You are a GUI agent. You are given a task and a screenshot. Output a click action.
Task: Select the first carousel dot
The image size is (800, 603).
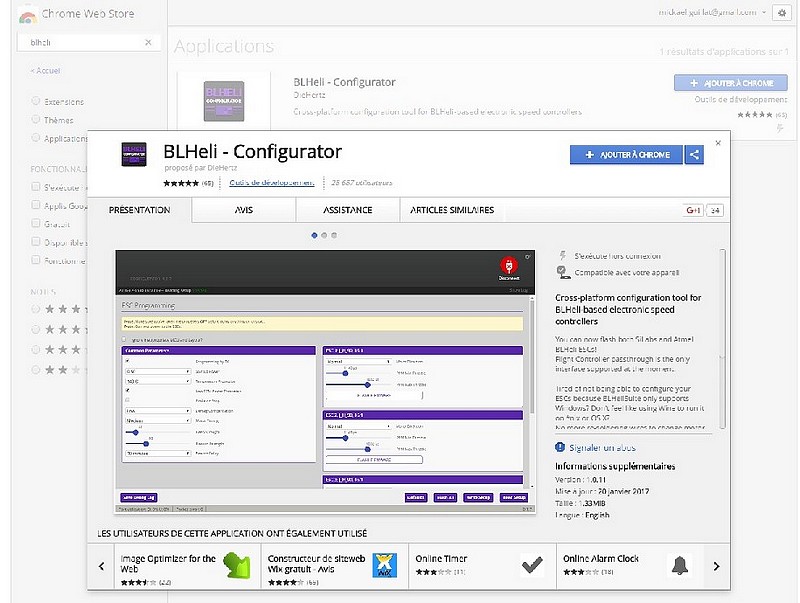click(314, 235)
